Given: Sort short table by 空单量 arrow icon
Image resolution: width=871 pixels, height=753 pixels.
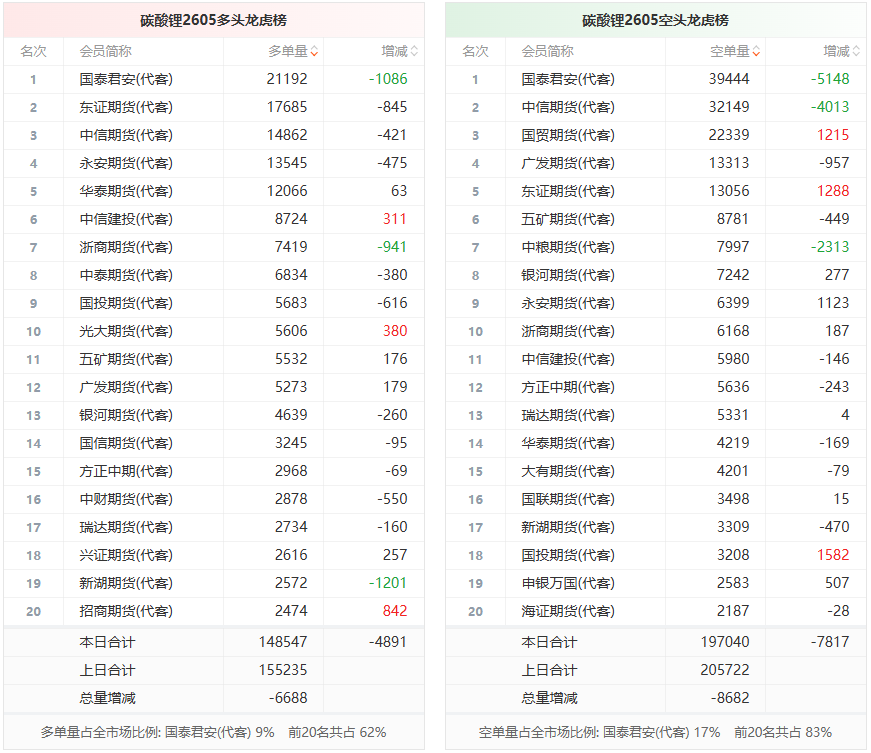Looking at the screenshot, I should tap(757, 52).
